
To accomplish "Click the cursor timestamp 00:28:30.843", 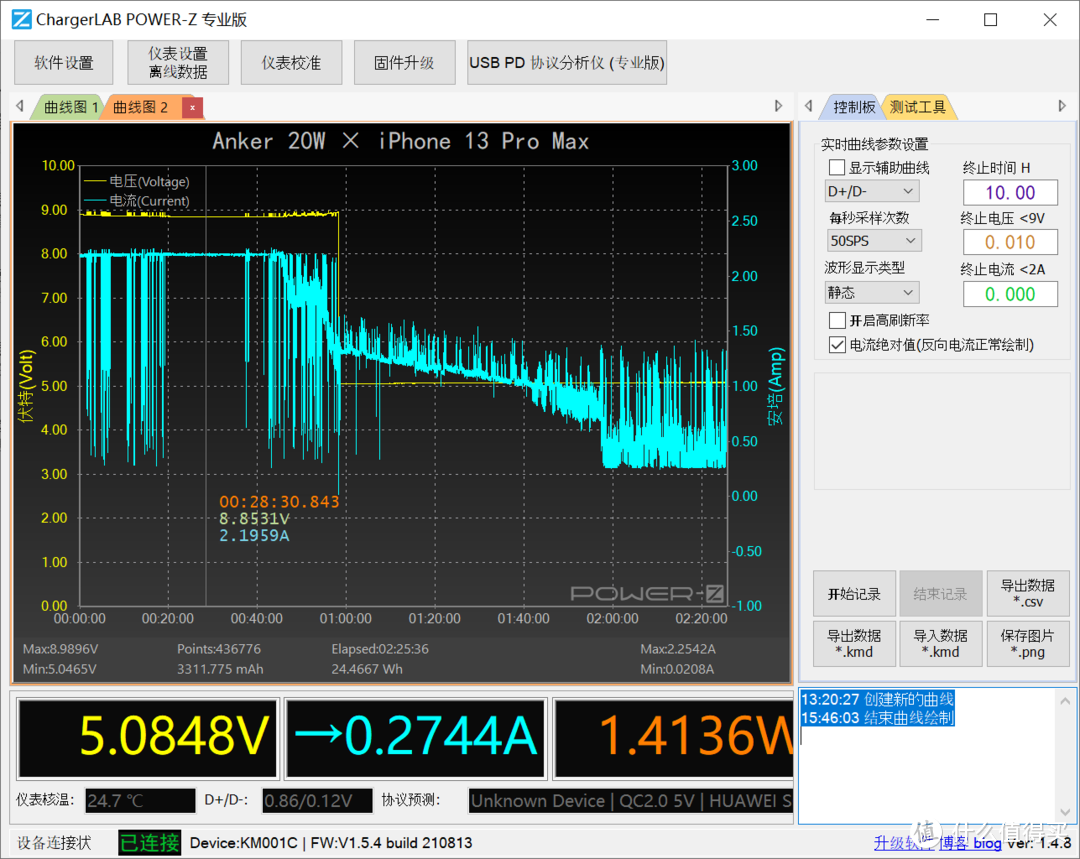I will click(279, 501).
